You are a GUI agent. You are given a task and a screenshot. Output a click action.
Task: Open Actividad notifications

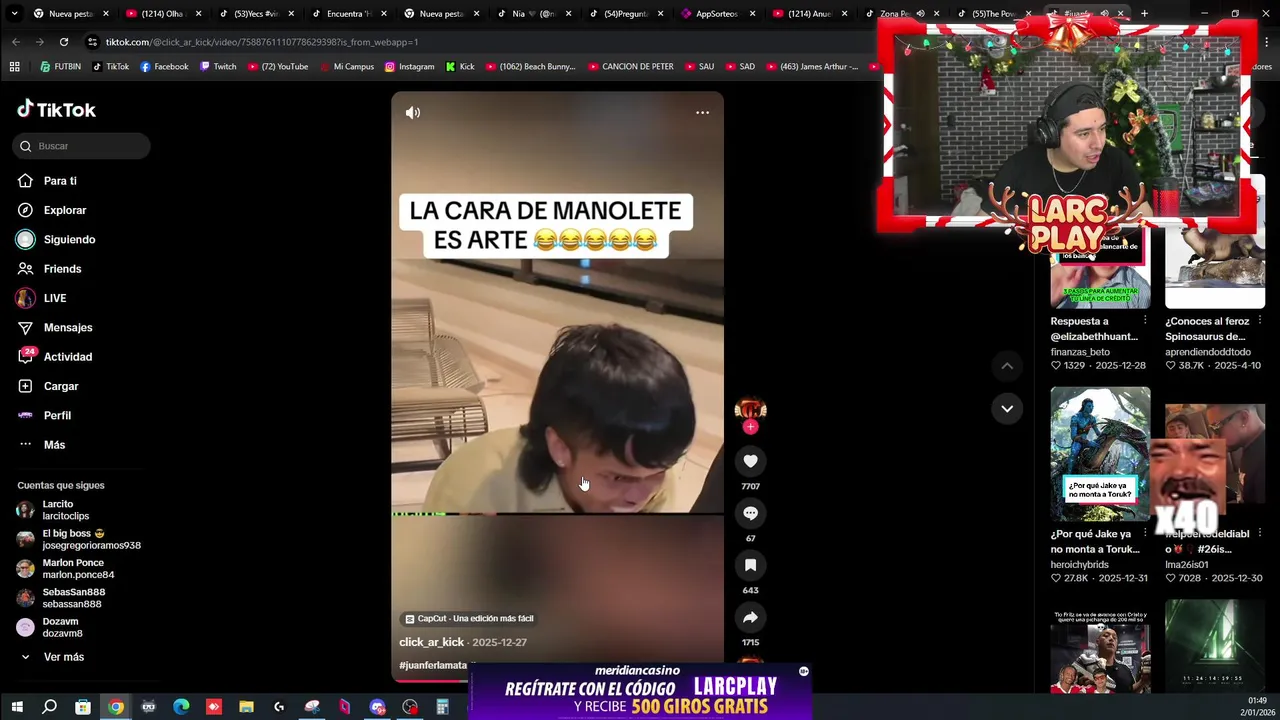[68, 357]
